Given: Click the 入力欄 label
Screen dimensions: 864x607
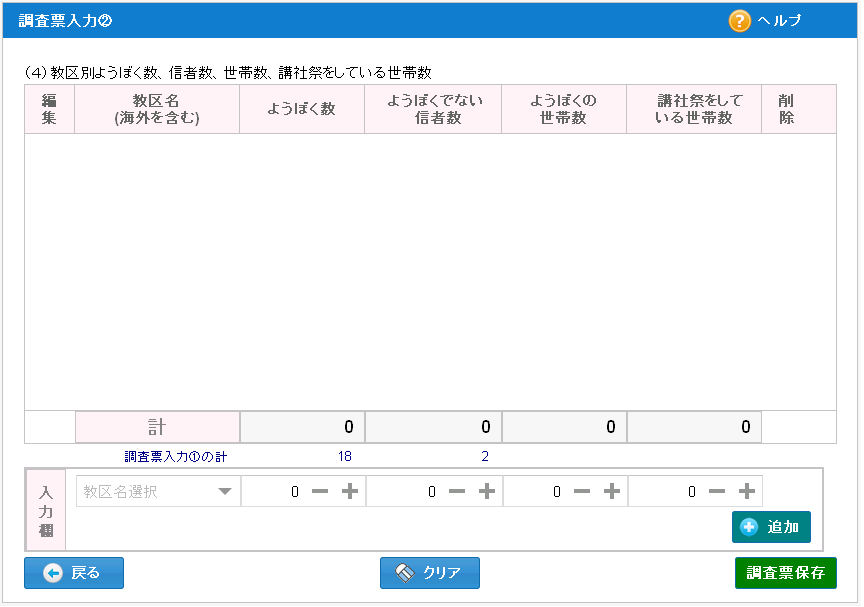Looking at the screenshot, I should 46,512.
